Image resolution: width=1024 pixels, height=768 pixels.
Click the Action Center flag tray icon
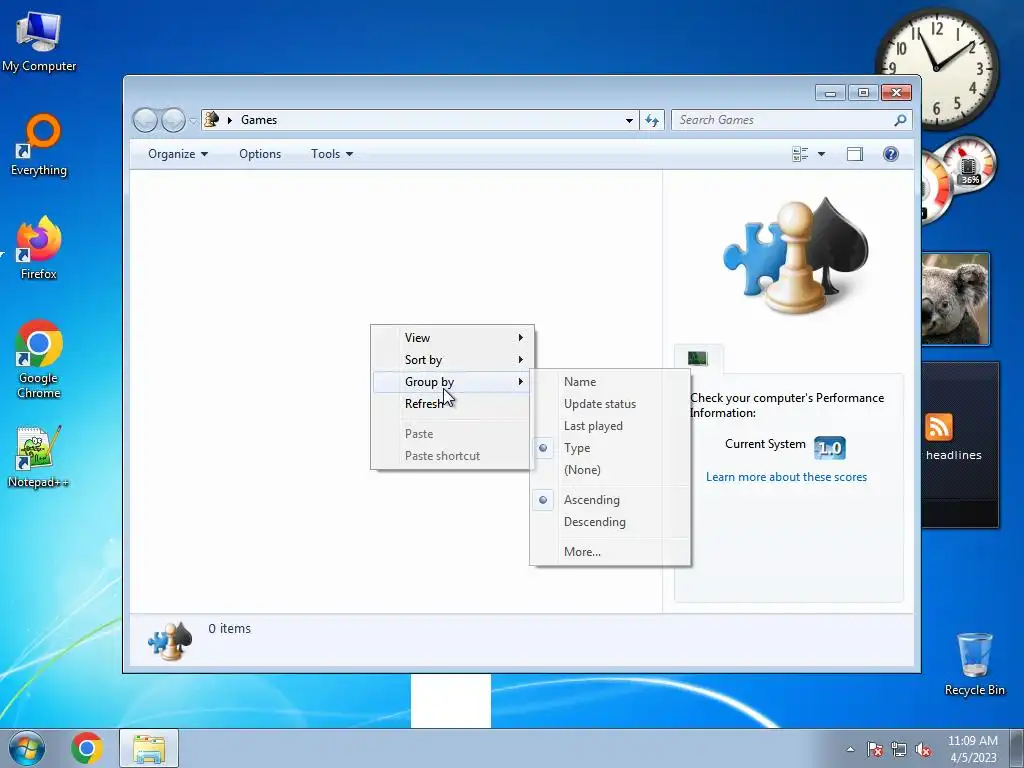pos(875,749)
